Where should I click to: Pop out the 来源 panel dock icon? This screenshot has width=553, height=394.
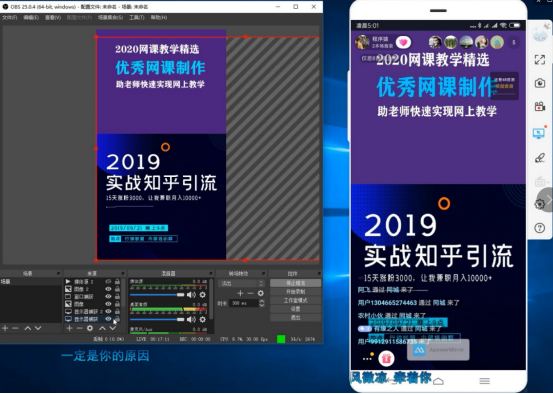point(123,273)
